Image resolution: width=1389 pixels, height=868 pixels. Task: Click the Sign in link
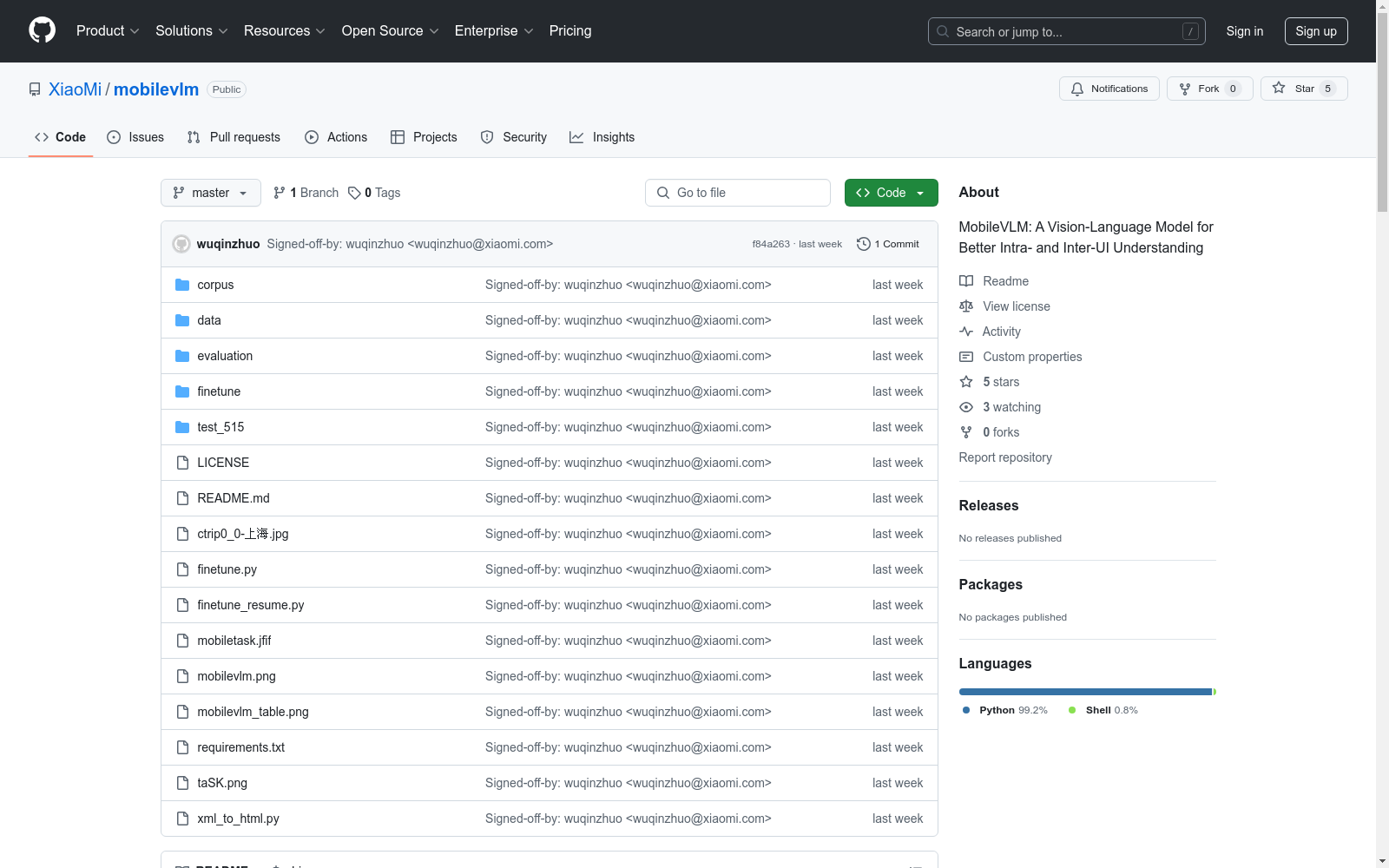pos(1245,31)
